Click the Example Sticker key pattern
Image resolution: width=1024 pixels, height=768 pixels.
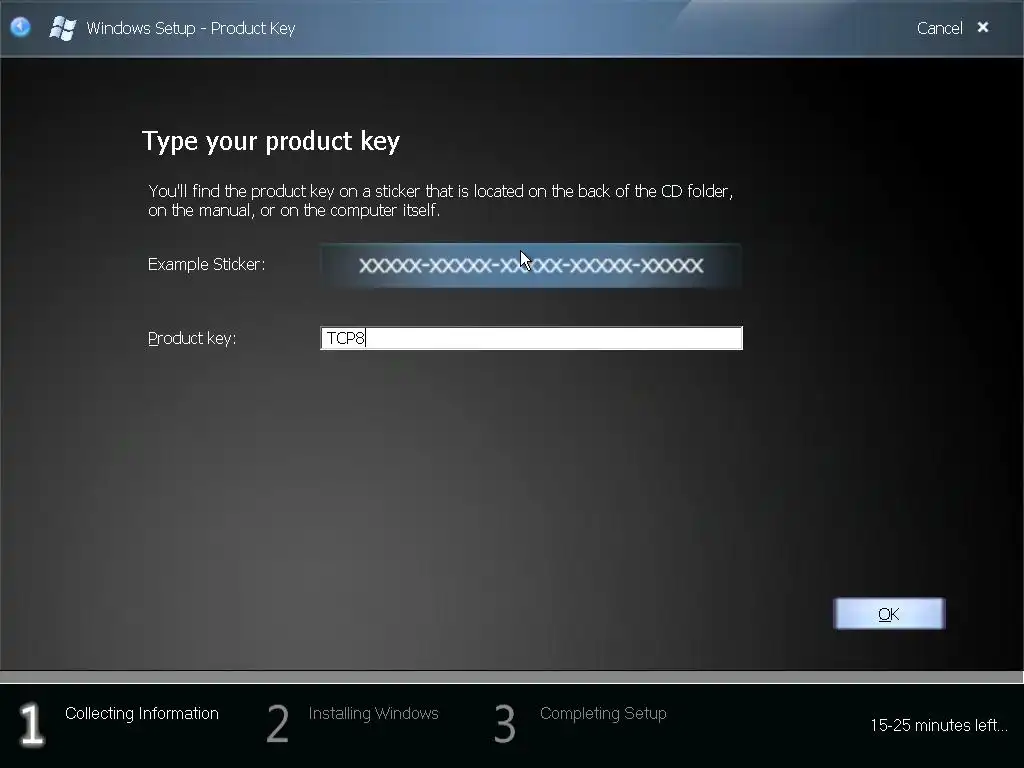tap(531, 265)
